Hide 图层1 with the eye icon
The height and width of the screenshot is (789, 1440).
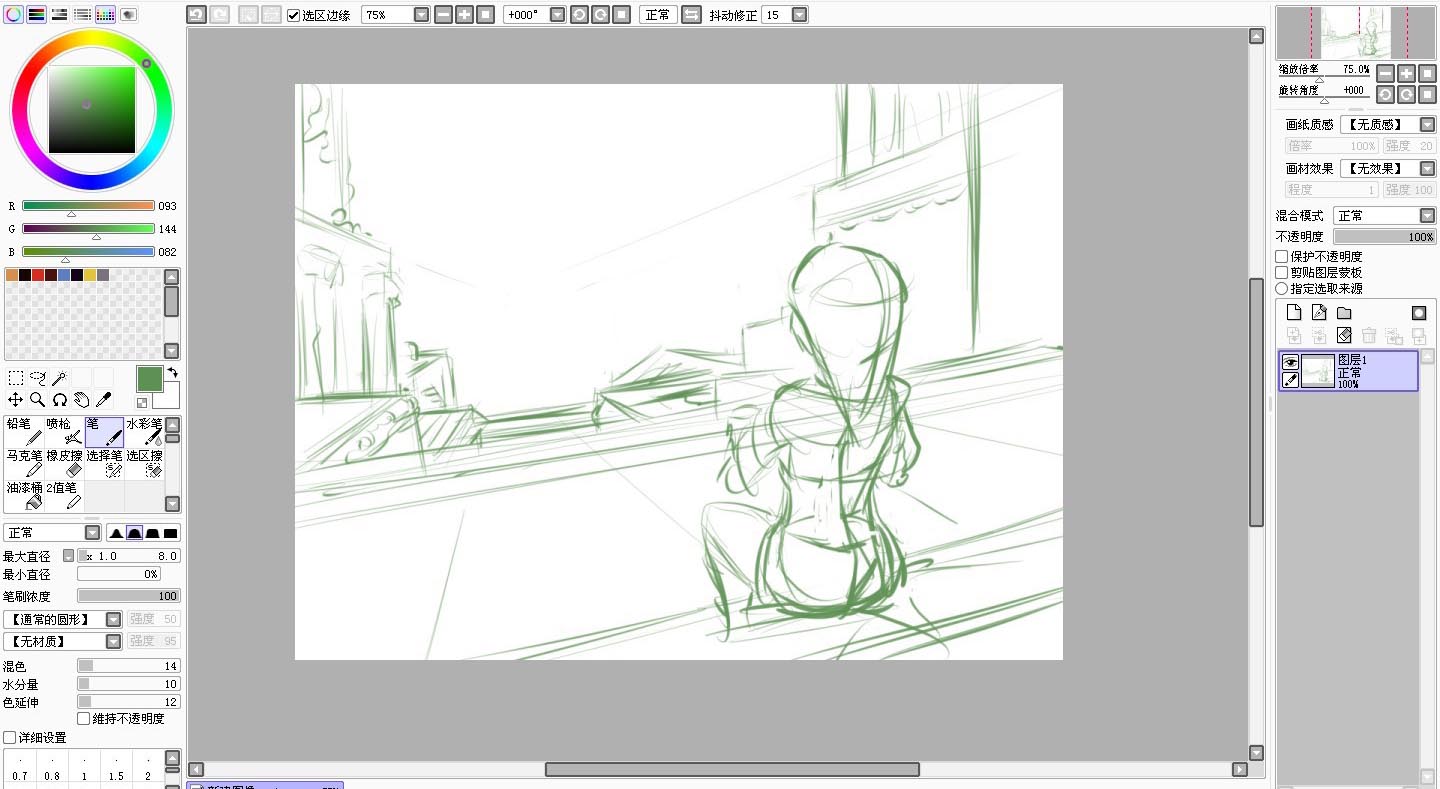click(1290, 362)
